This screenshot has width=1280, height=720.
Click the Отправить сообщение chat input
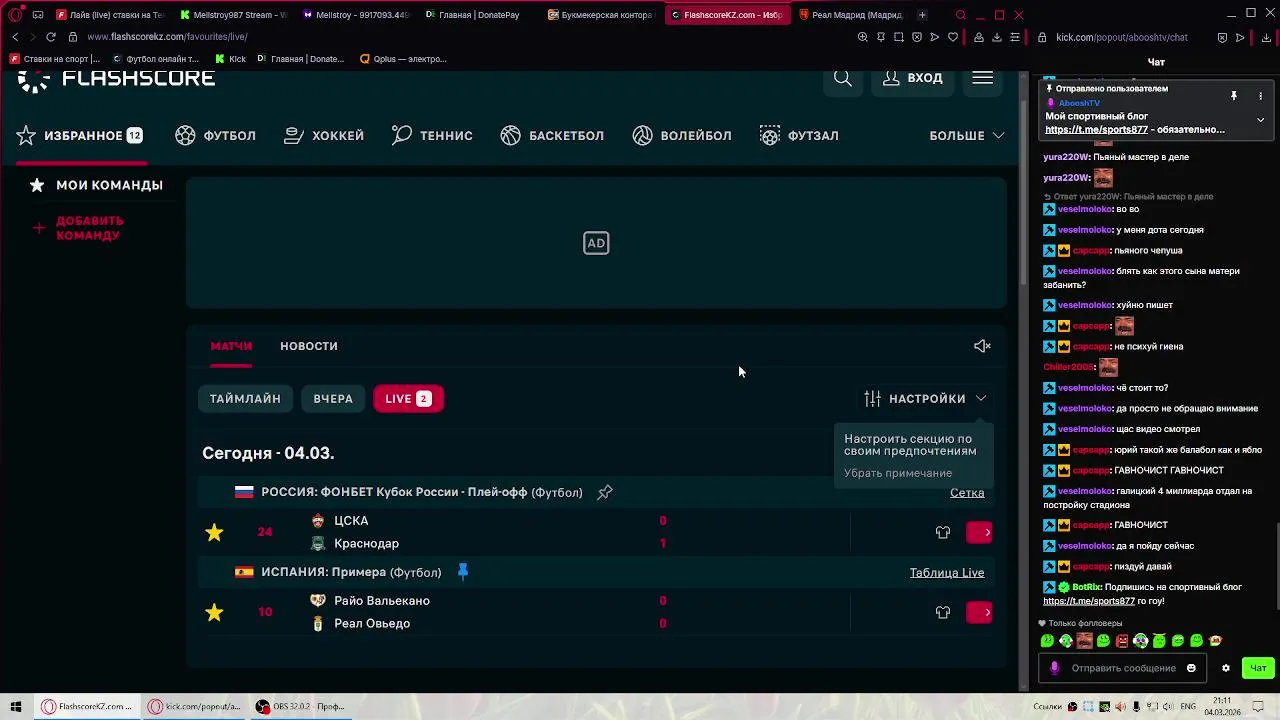tap(1123, 668)
